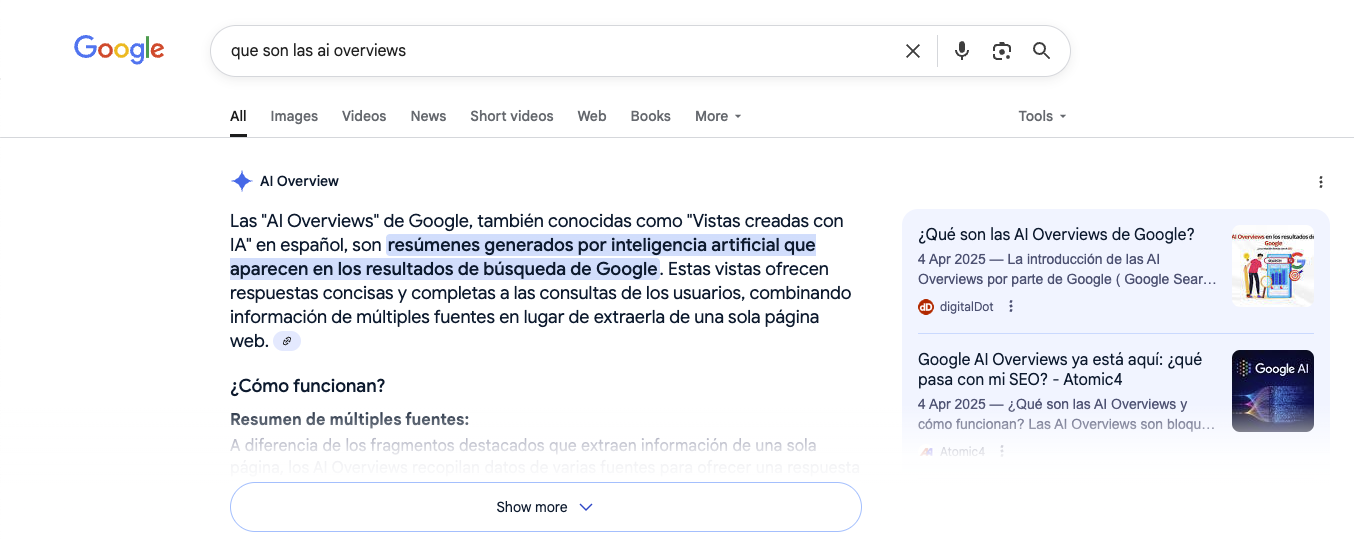The height and width of the screenshot is (541, 1354).
Task: Open '¿Qué son las AI Overviews de Google?' link
Action: click(x=1056, y=235)
